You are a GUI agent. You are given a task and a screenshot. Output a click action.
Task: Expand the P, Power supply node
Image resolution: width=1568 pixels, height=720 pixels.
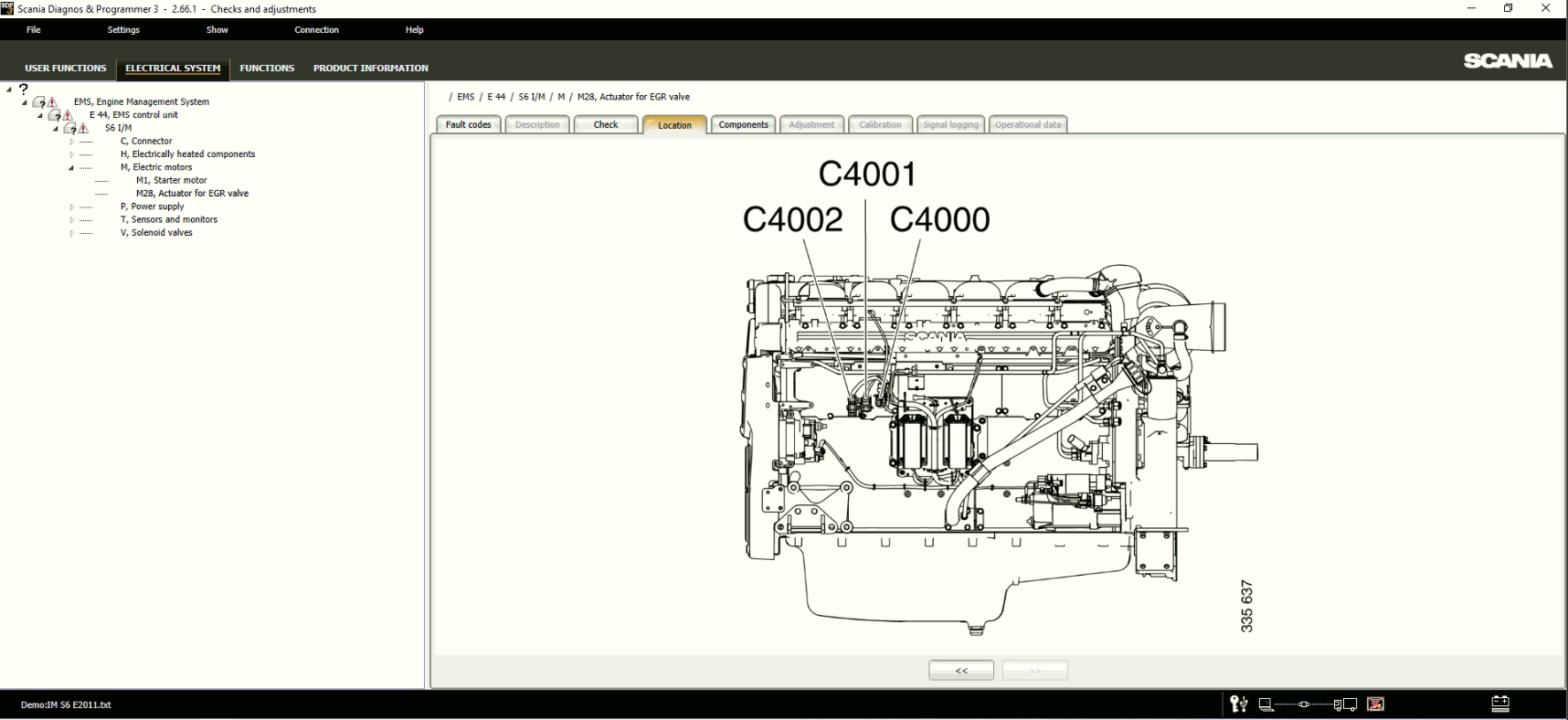(x=71, y=207)
